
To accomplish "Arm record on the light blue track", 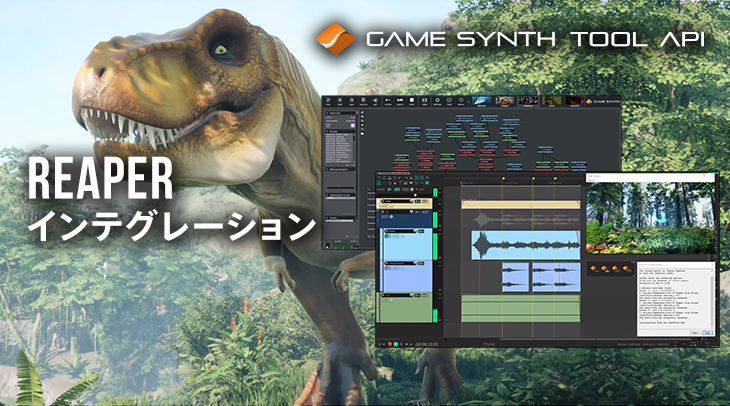I will [x=386, y=231].
